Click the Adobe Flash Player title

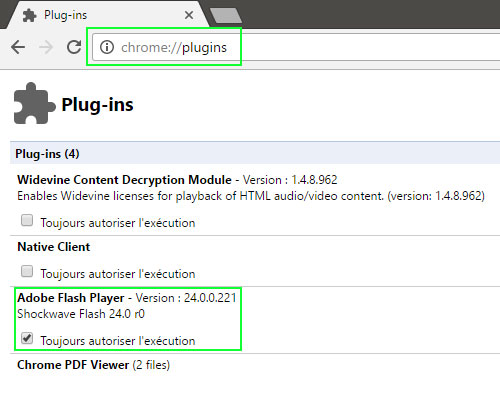click(x=71, y=298)
